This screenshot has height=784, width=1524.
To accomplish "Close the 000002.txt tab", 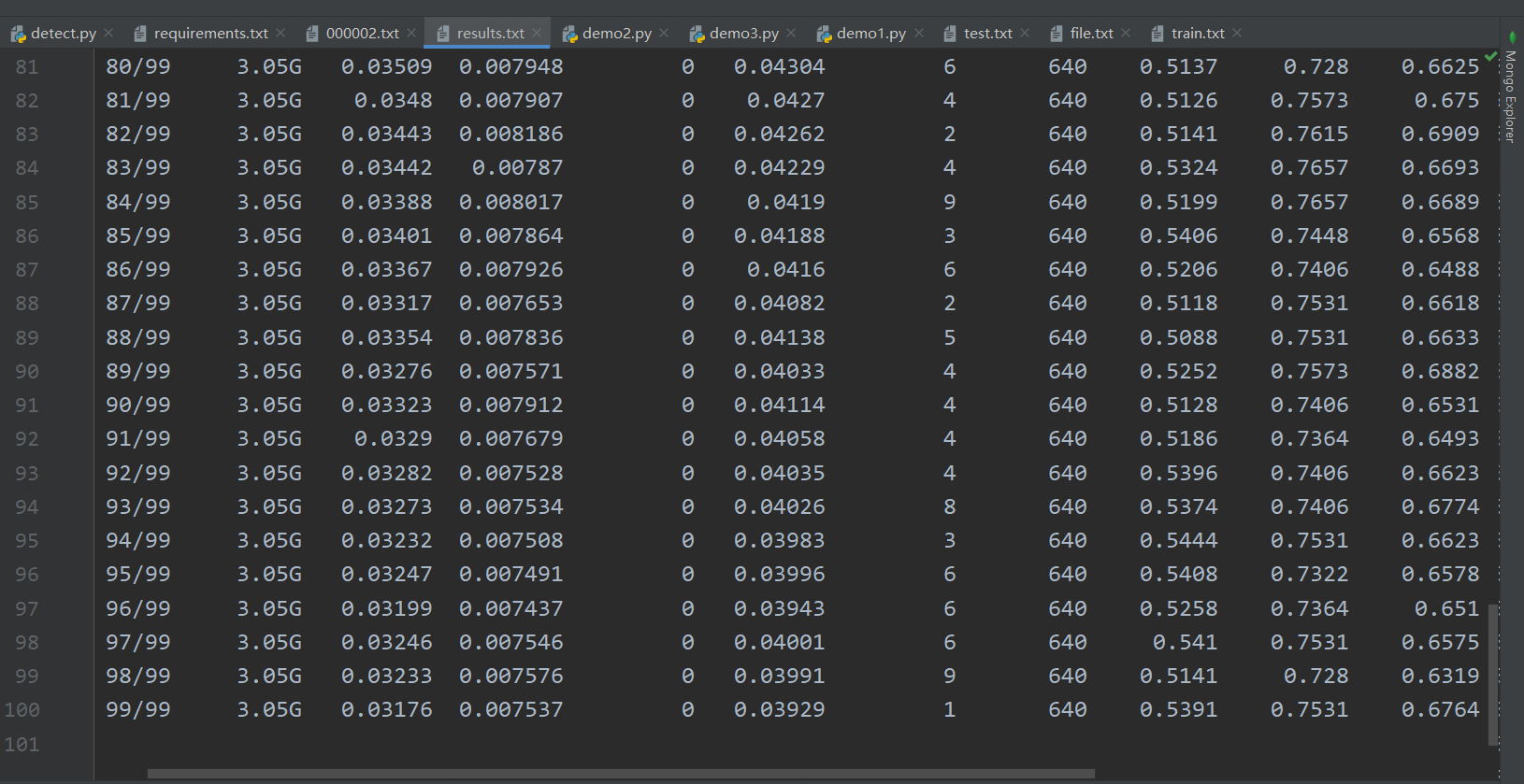I will click(411, 33).
